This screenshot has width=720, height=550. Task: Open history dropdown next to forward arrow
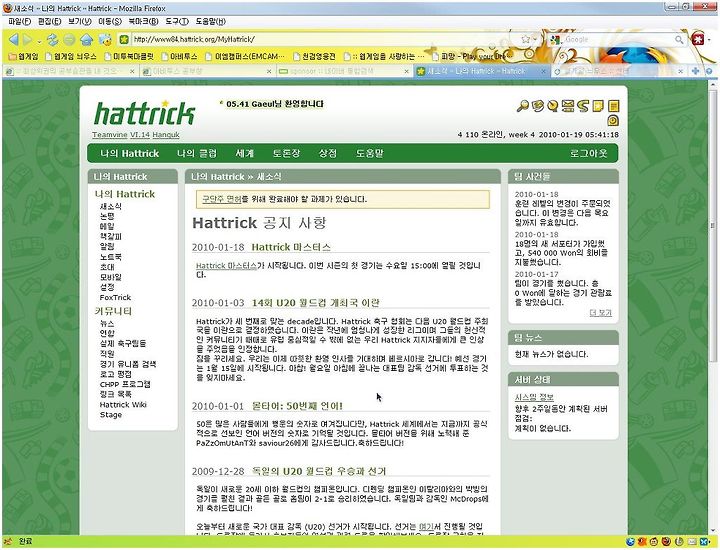(x=39, y=42)
